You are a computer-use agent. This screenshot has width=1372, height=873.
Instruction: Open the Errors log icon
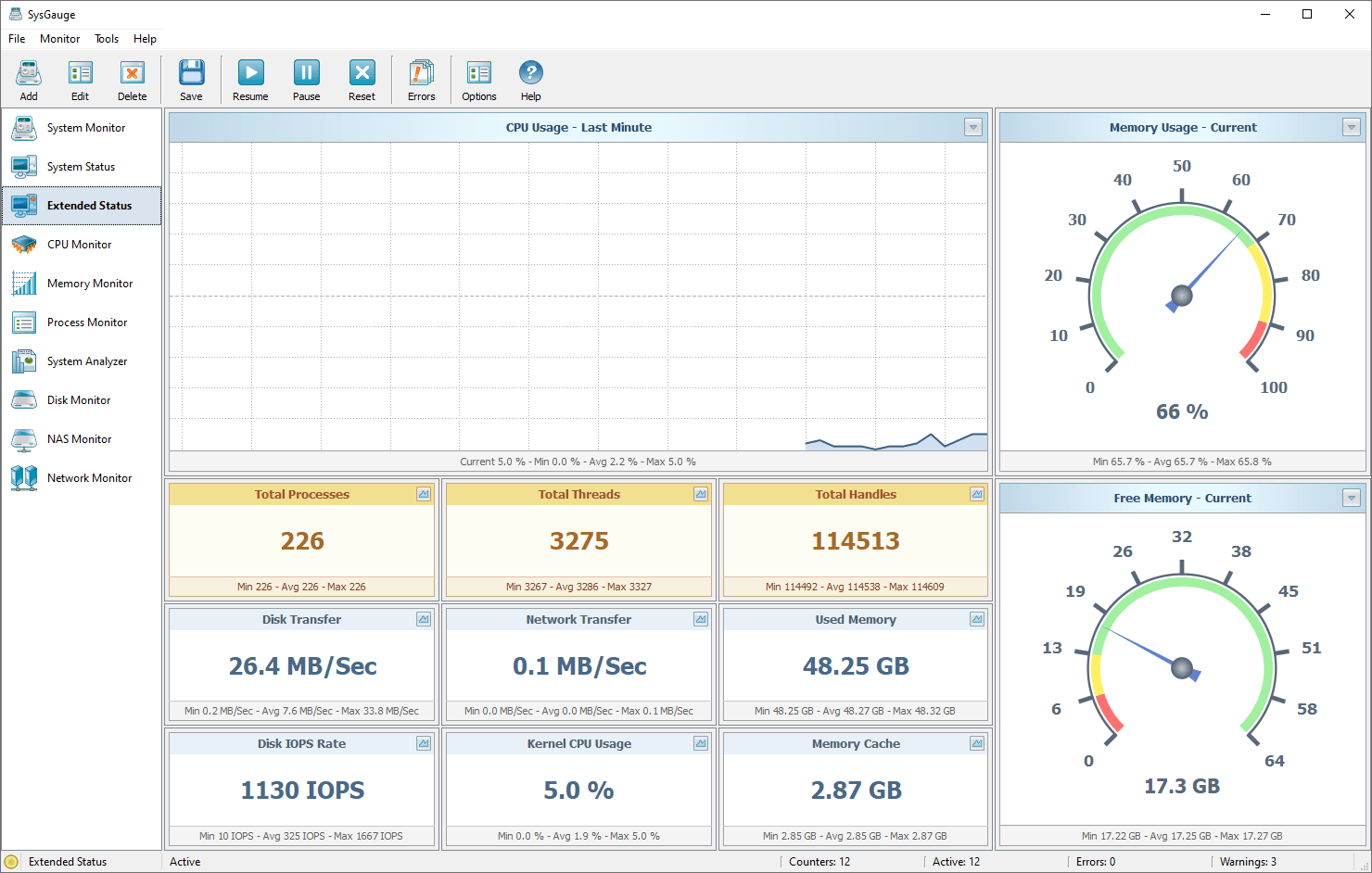421,73
